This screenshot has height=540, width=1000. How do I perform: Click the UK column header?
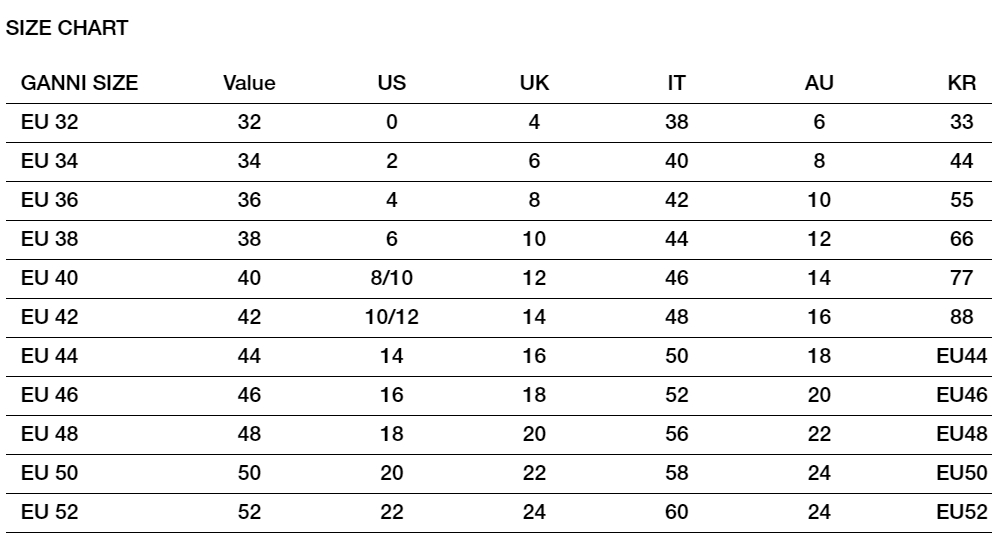pyautogui.click(x=534, y=83)
